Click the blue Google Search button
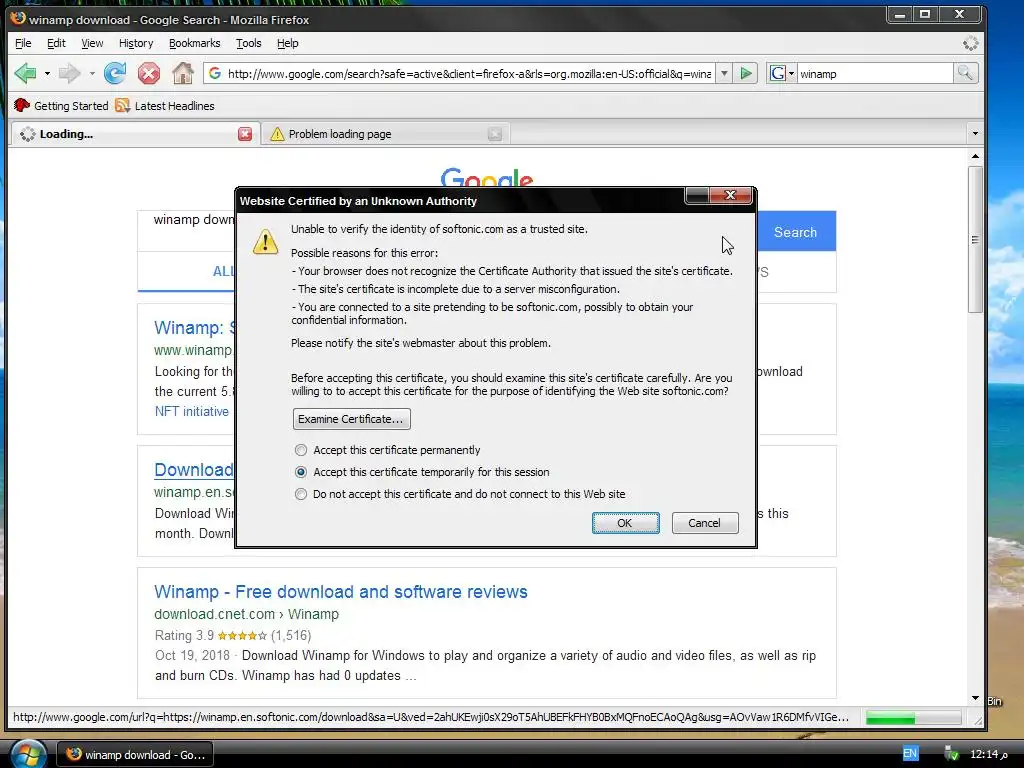Viewport: 1024px width, 768px height. tap(795, 232)
